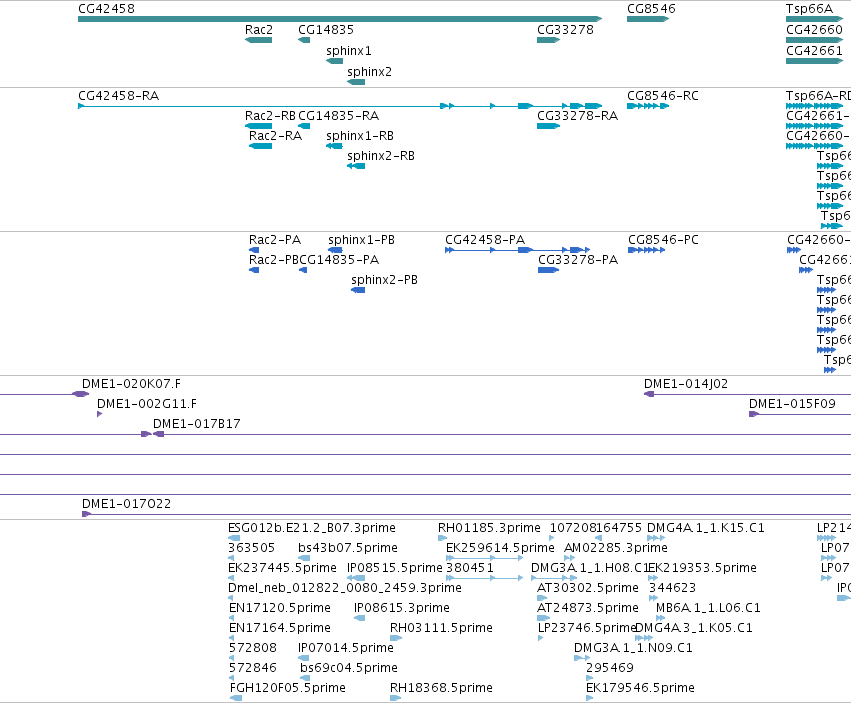The height and width of the screenshot is (703, 851).
Task: Click the EN17164.5prime EST label
Action: tap(280, 628)
